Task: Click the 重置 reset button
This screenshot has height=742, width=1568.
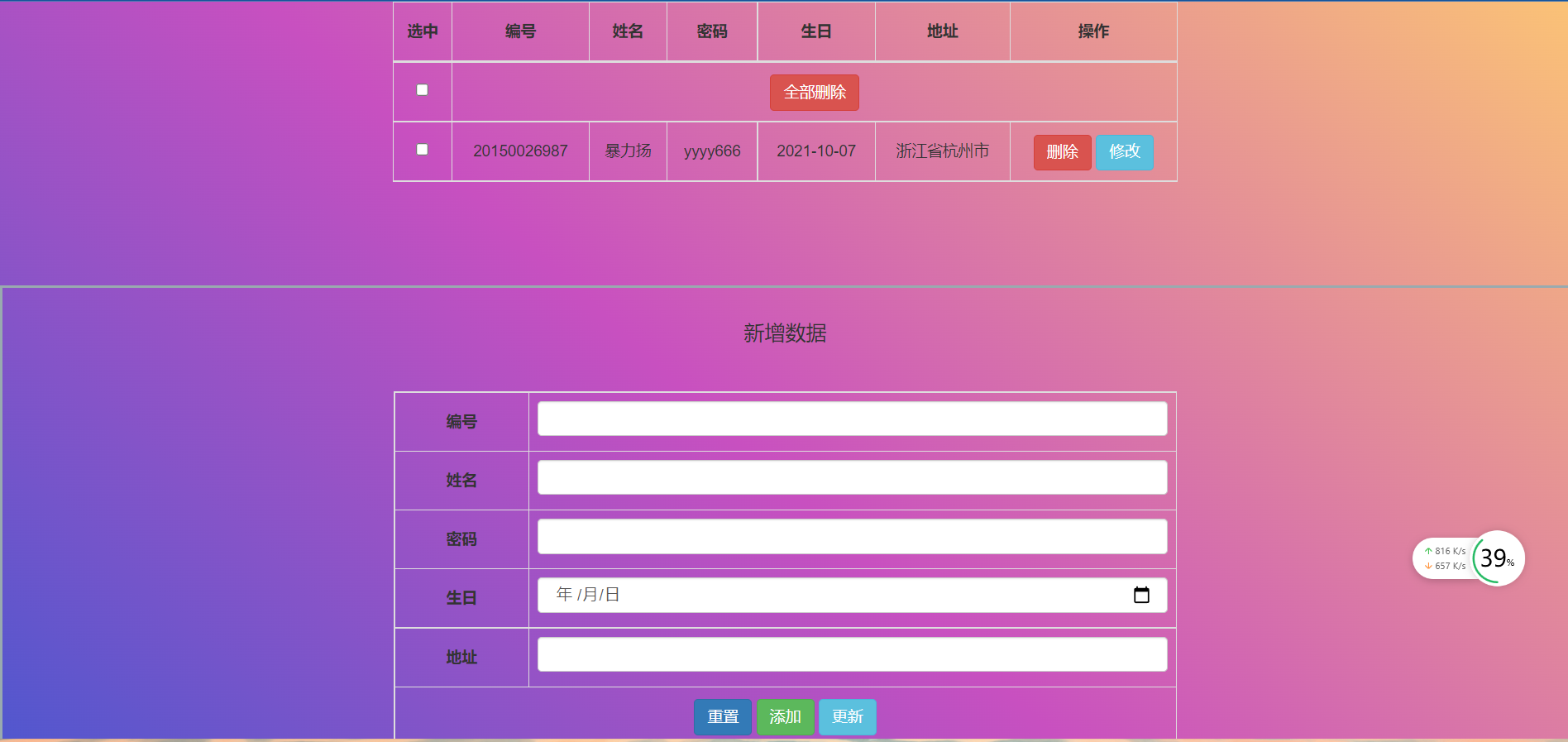Action: [723, 716]
